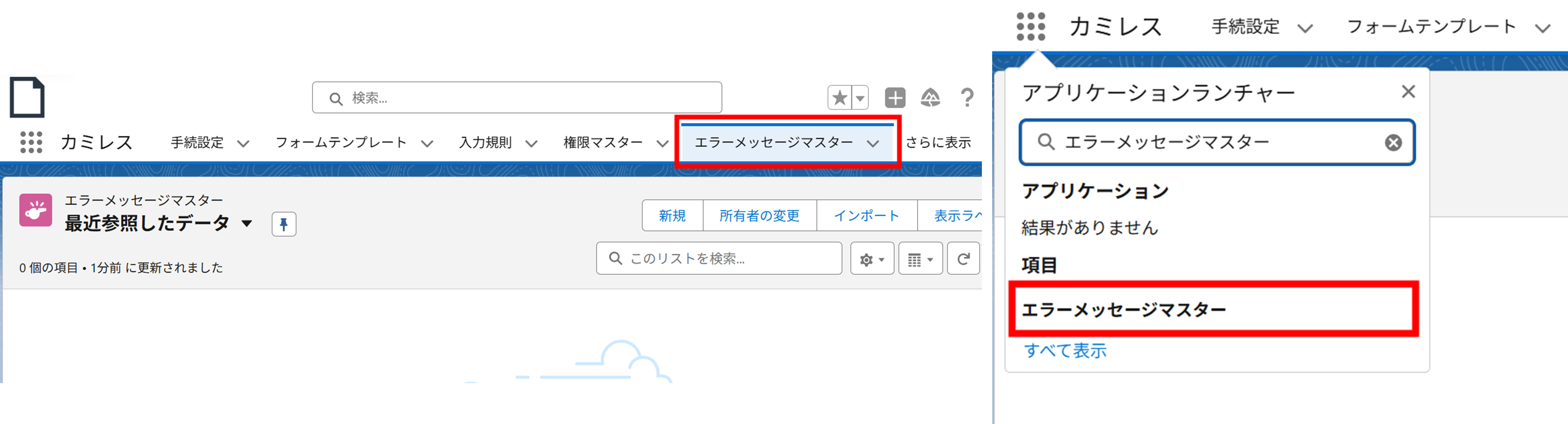The image size is (1568, 424).
Task: Switch to the 入力規則 tab
Action: tap(485, 143)
